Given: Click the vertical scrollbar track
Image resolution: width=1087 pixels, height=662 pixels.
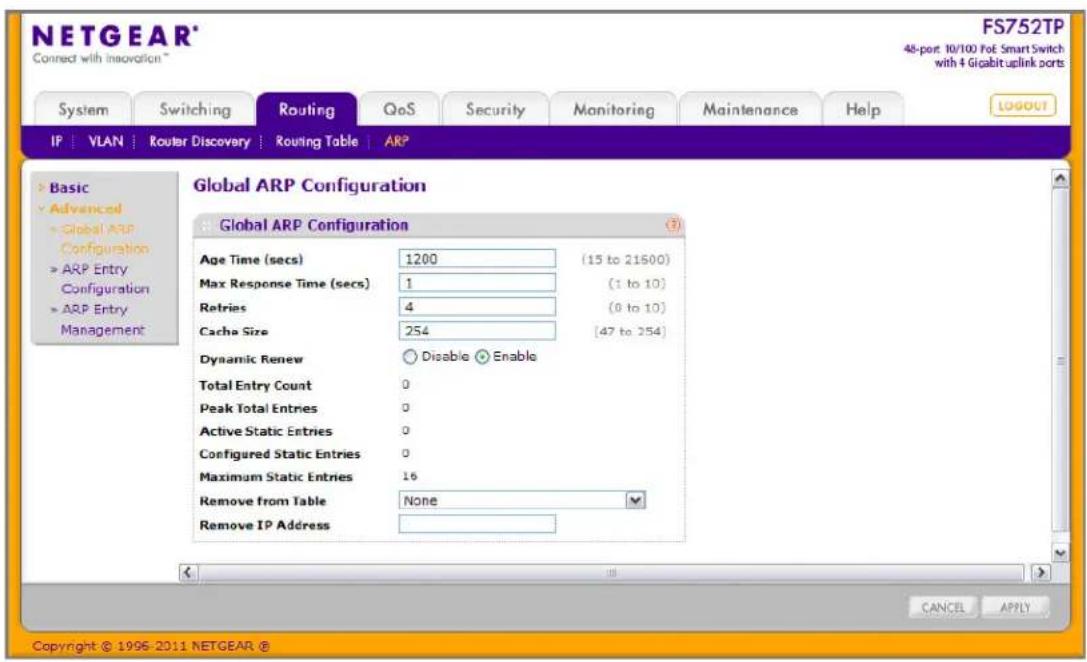Looking at the screenshot, I should (1060, 360).
